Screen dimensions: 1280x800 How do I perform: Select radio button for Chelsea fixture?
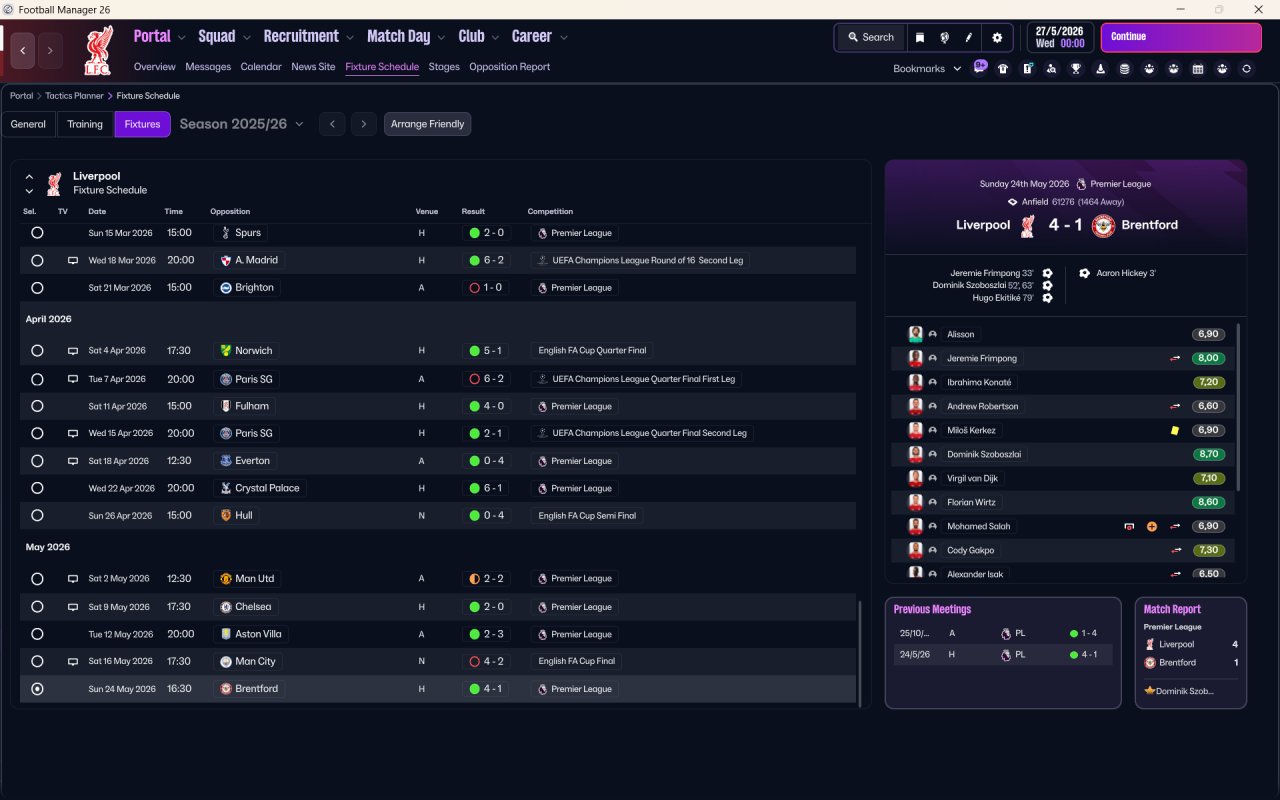37,607
